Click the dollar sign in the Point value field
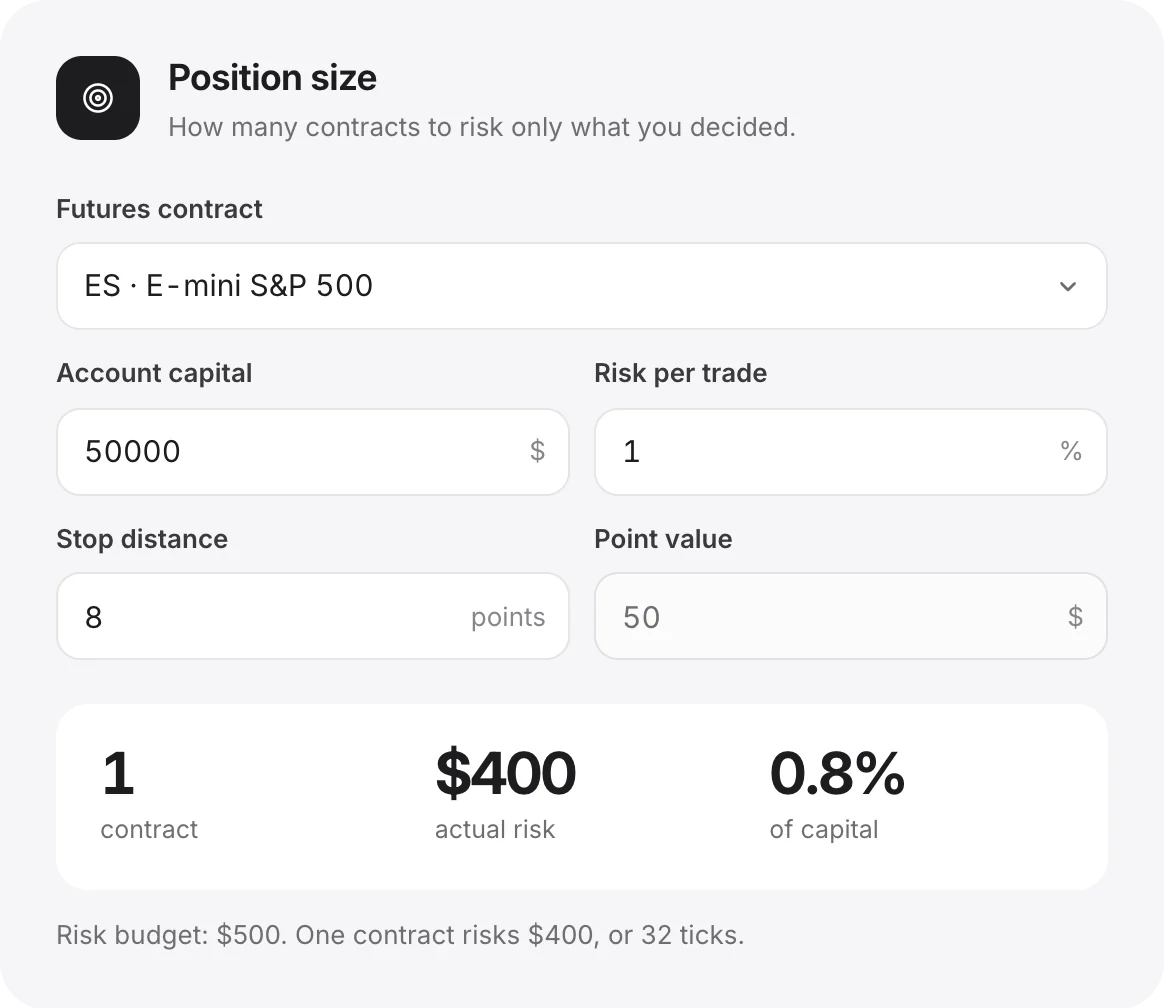This screenshot has width=1164, height=1008. pos(1075,616)
